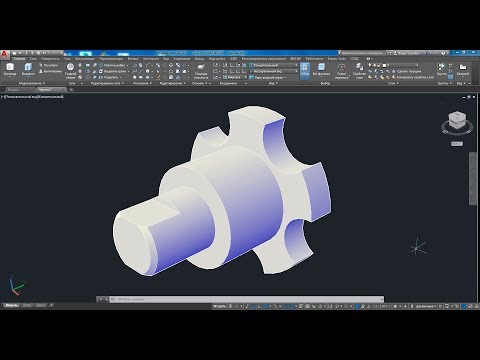
Task: Expand the Группы panel title
Action: pyautogui.click(x=444, y=83)
